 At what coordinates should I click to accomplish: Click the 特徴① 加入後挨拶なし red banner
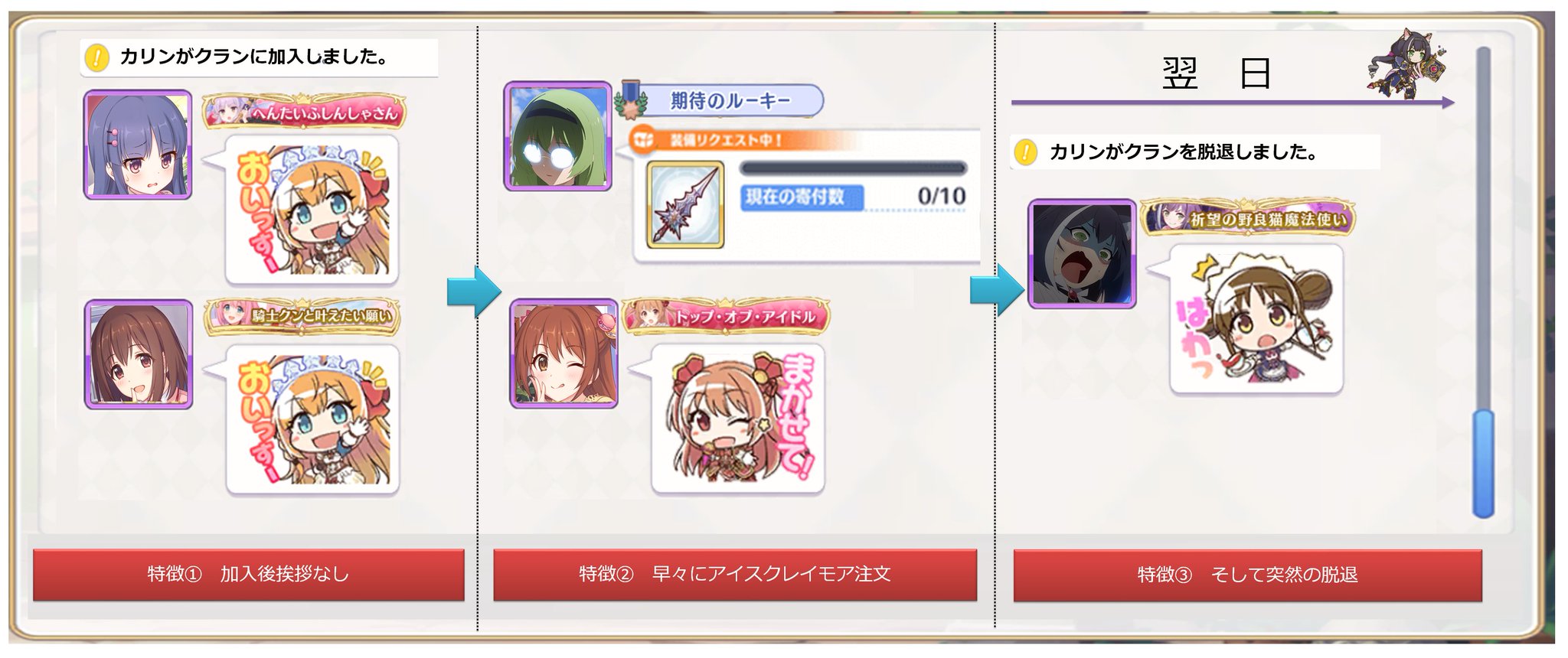coord(249,574)
